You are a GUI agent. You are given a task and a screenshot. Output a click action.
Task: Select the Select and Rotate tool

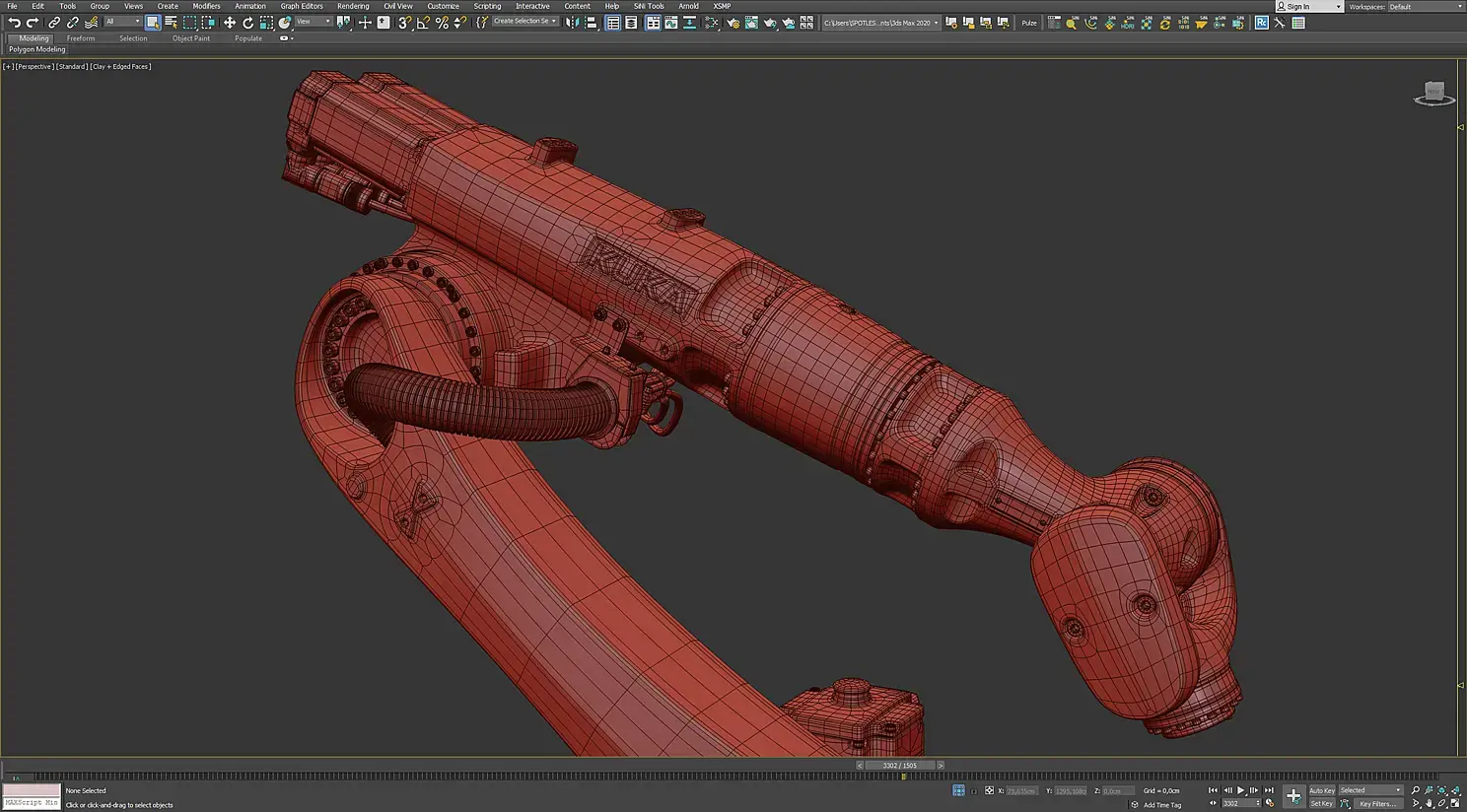(x=248, y=23)
